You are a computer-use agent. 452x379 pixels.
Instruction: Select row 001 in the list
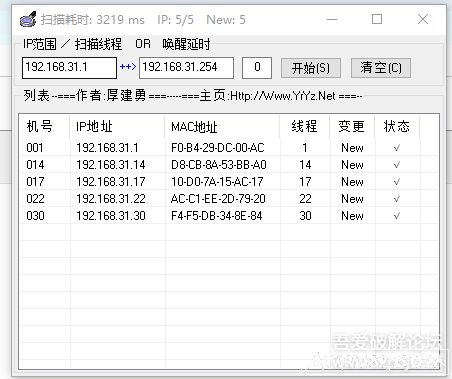(229, 148)
